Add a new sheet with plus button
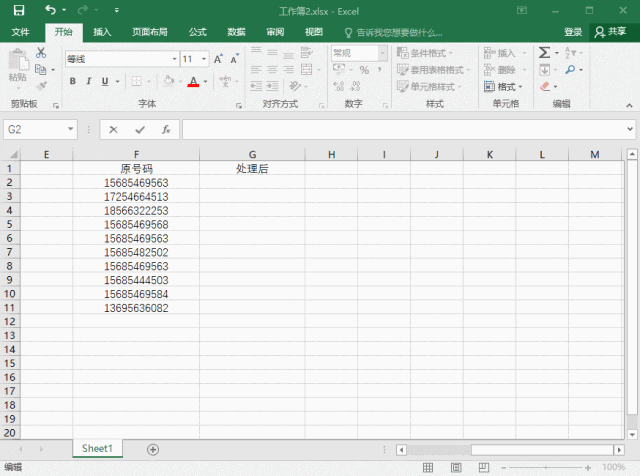This screenshot has width=640, height=476. coord(153,449)
